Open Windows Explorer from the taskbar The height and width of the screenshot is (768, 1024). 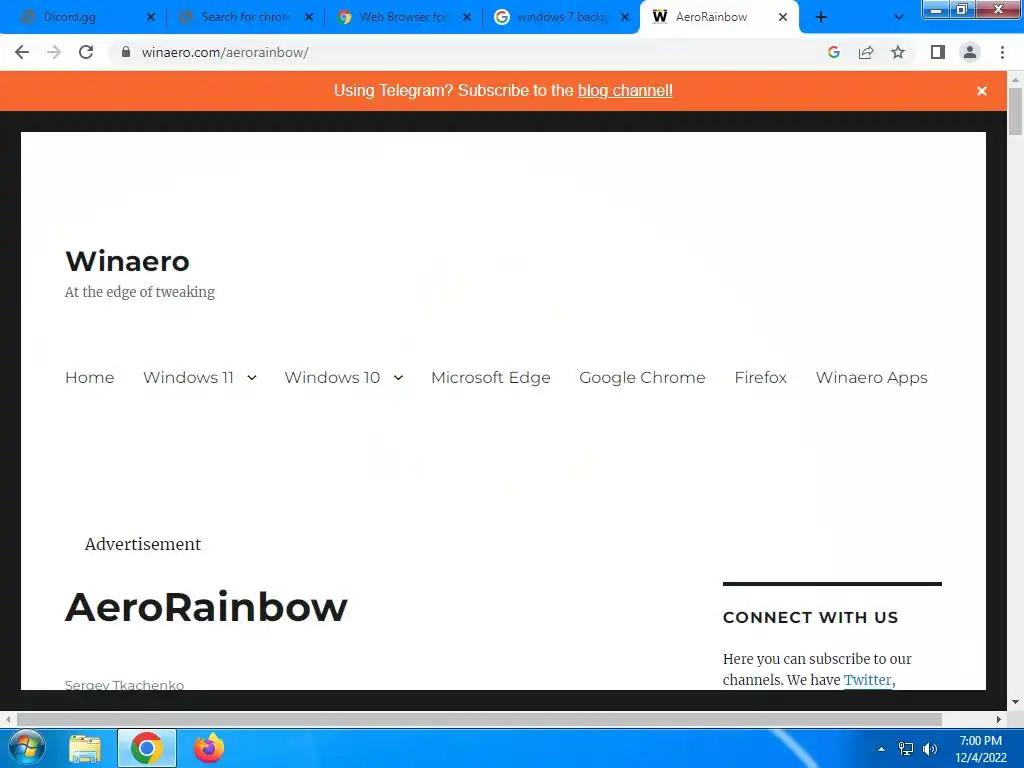(85, 748)
